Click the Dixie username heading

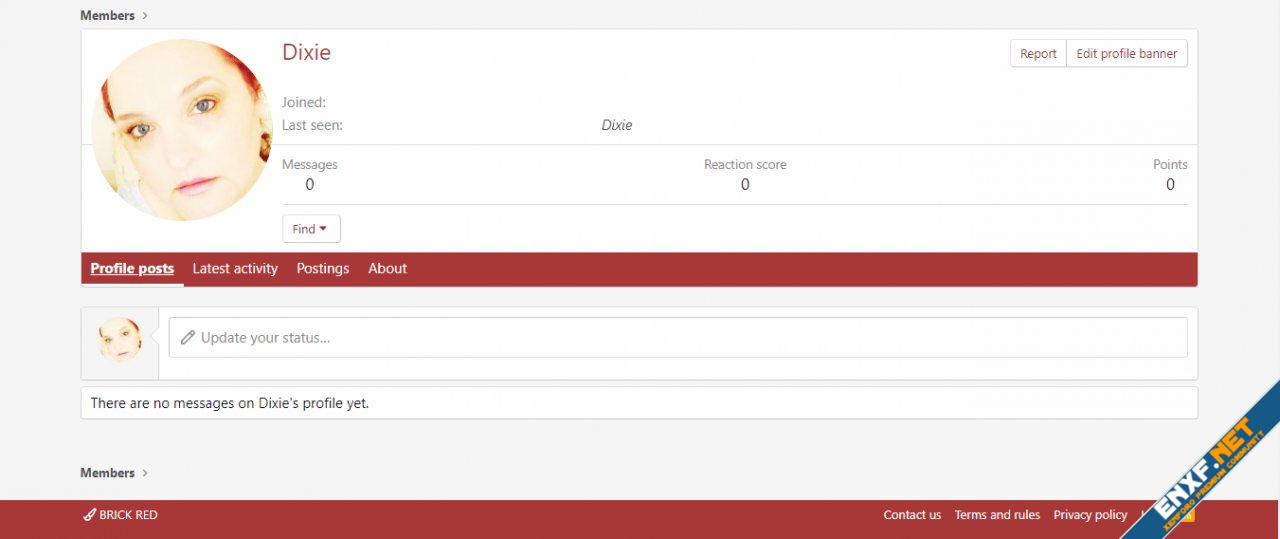[306, 52]
